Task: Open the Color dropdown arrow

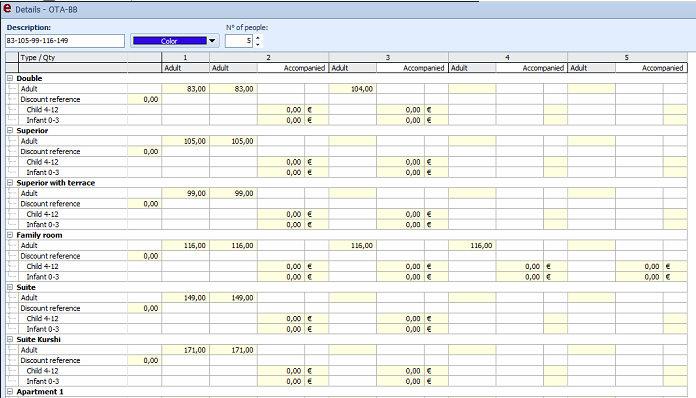Action: tap(212, 41)
